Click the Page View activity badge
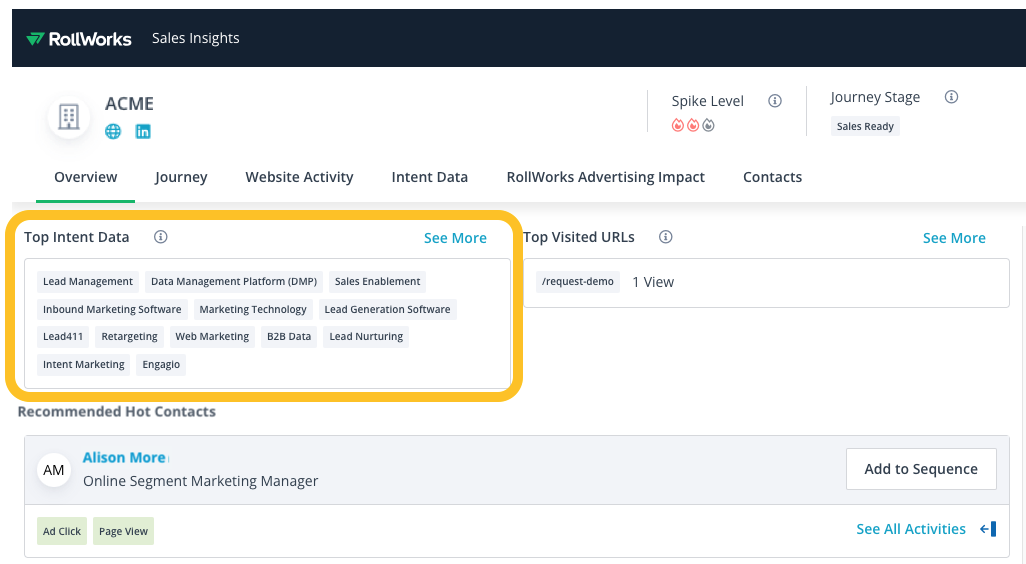 [123, 531]
